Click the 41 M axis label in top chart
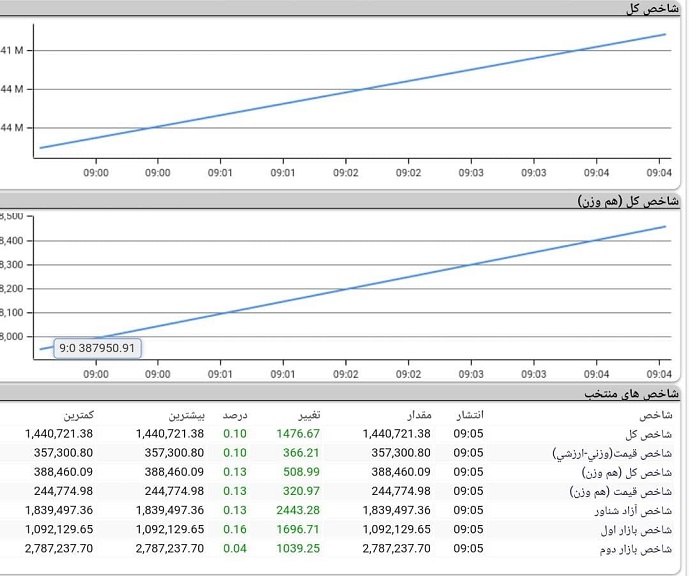Viewport: 690px width, 576px height. pos(12,50)
